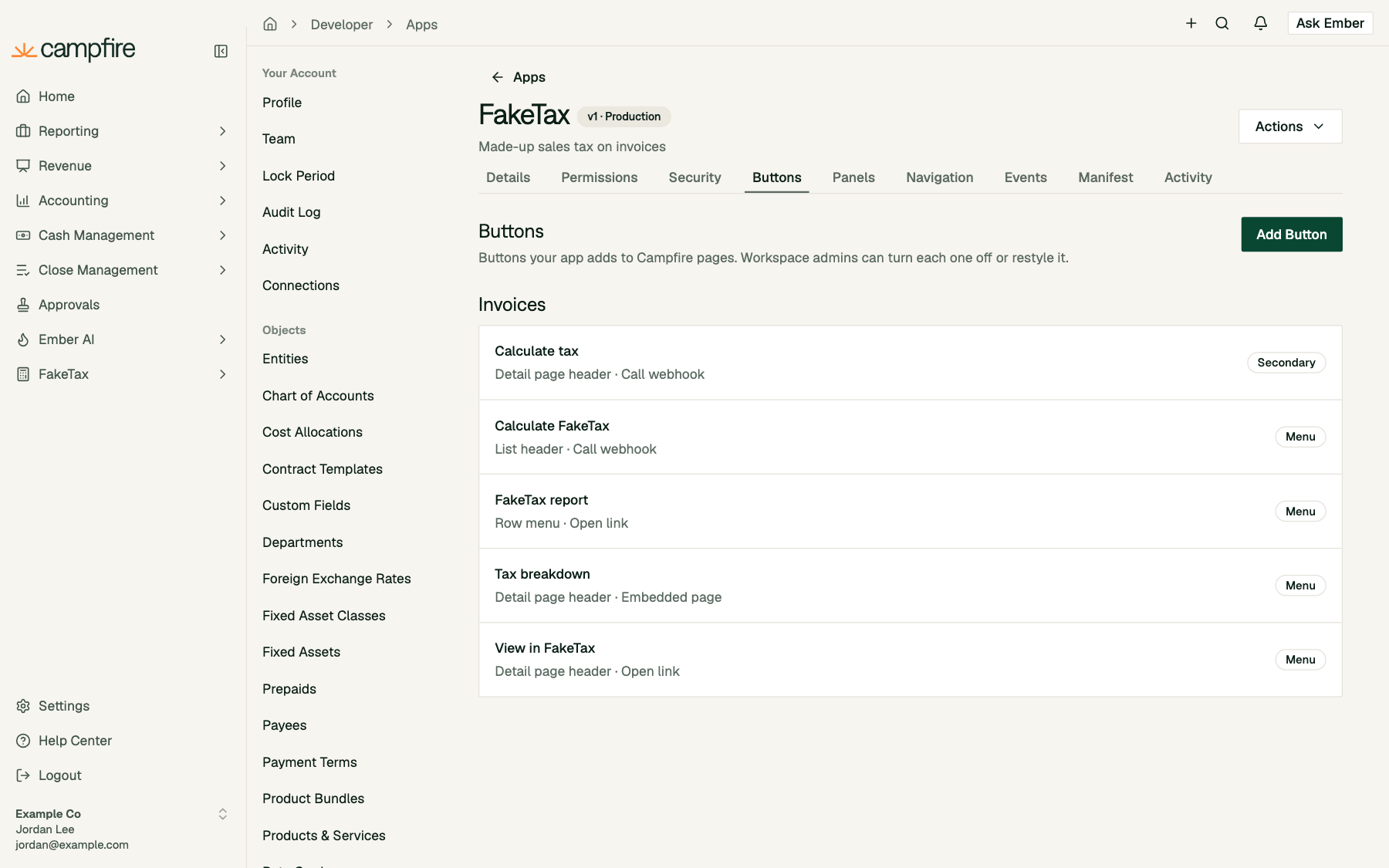Click the Ember AI flame icon
1389x868 pixels.
pyautogui.click(x=23, y=339)
